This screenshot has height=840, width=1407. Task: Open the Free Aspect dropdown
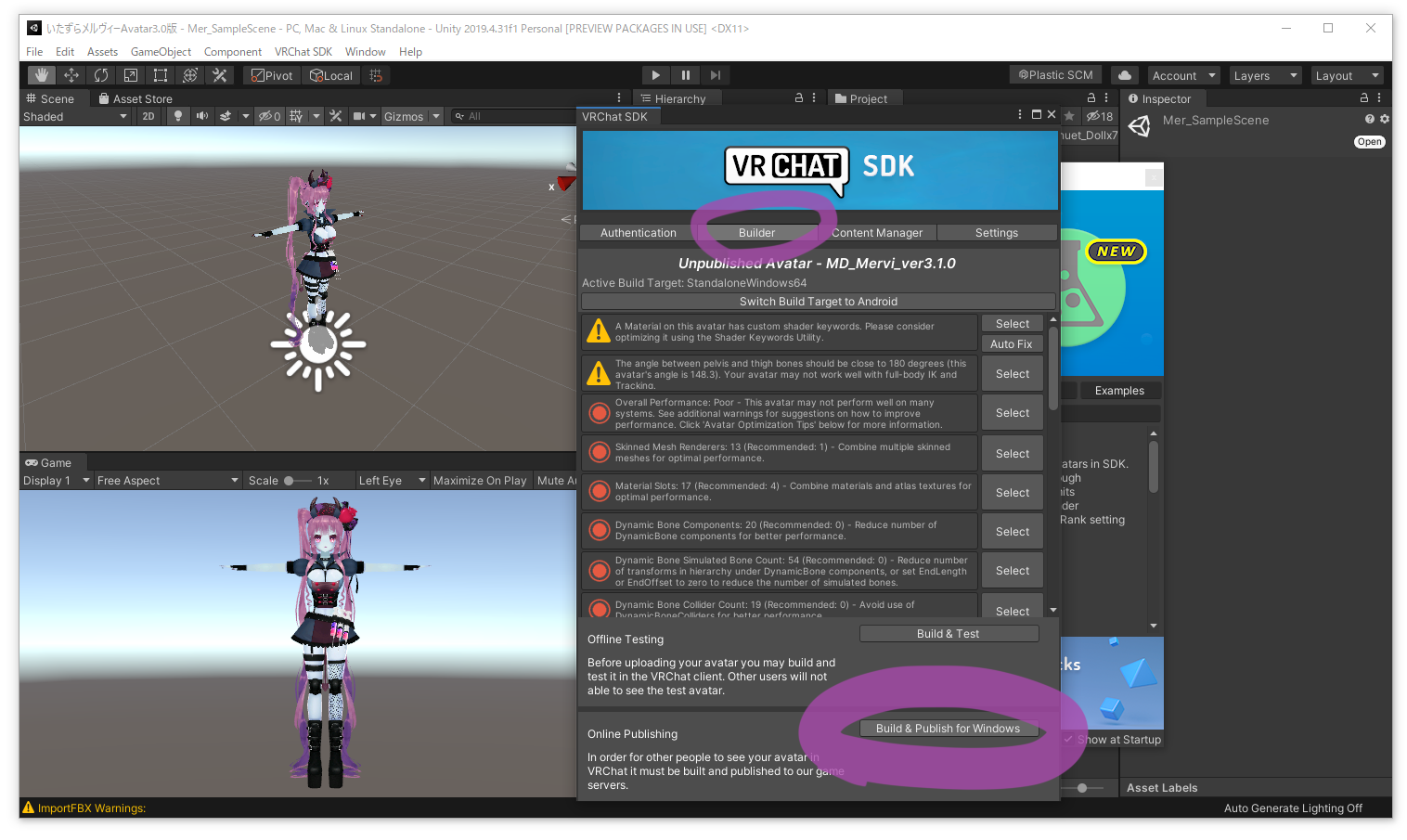point(168,480)
